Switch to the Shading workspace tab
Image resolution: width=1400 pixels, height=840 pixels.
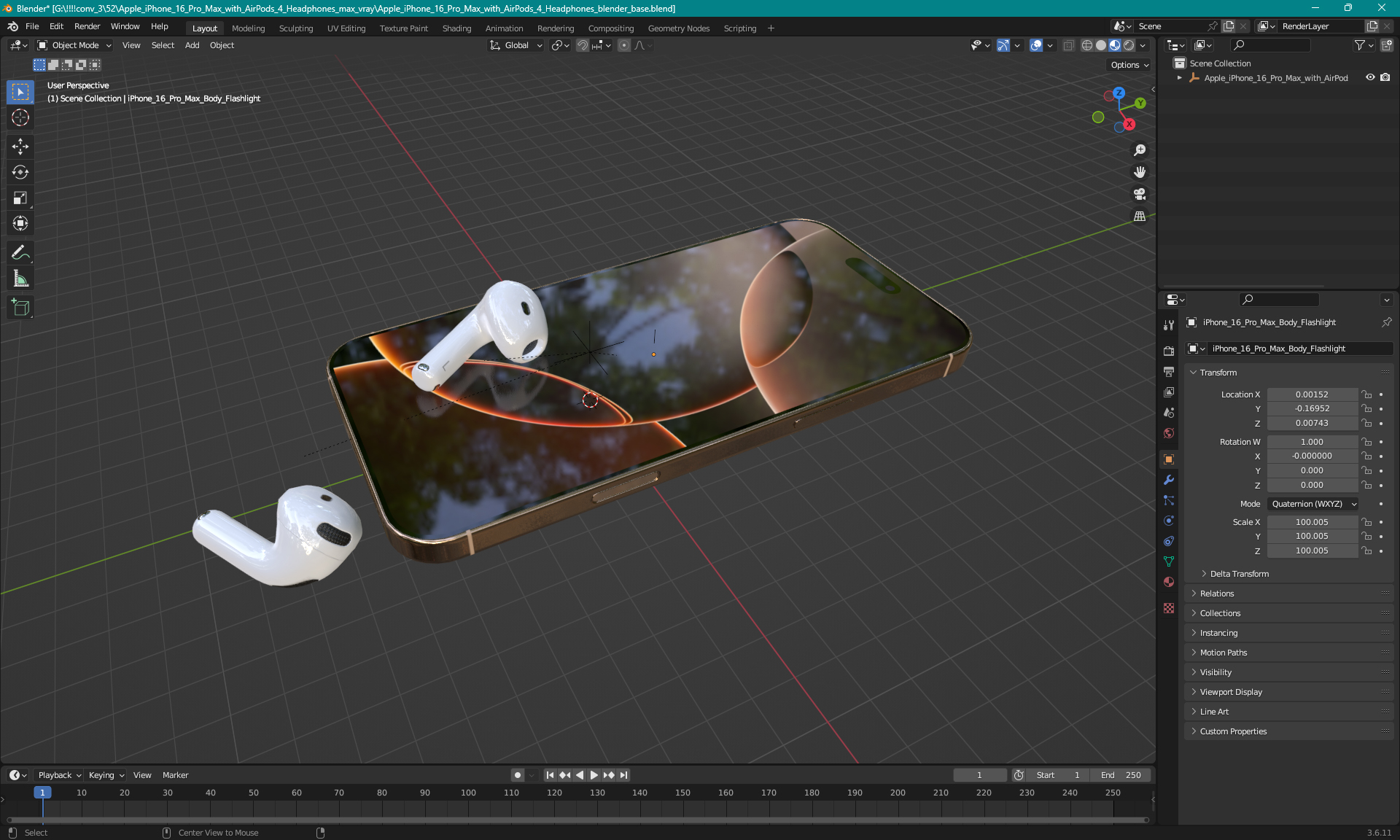[456, 28]
